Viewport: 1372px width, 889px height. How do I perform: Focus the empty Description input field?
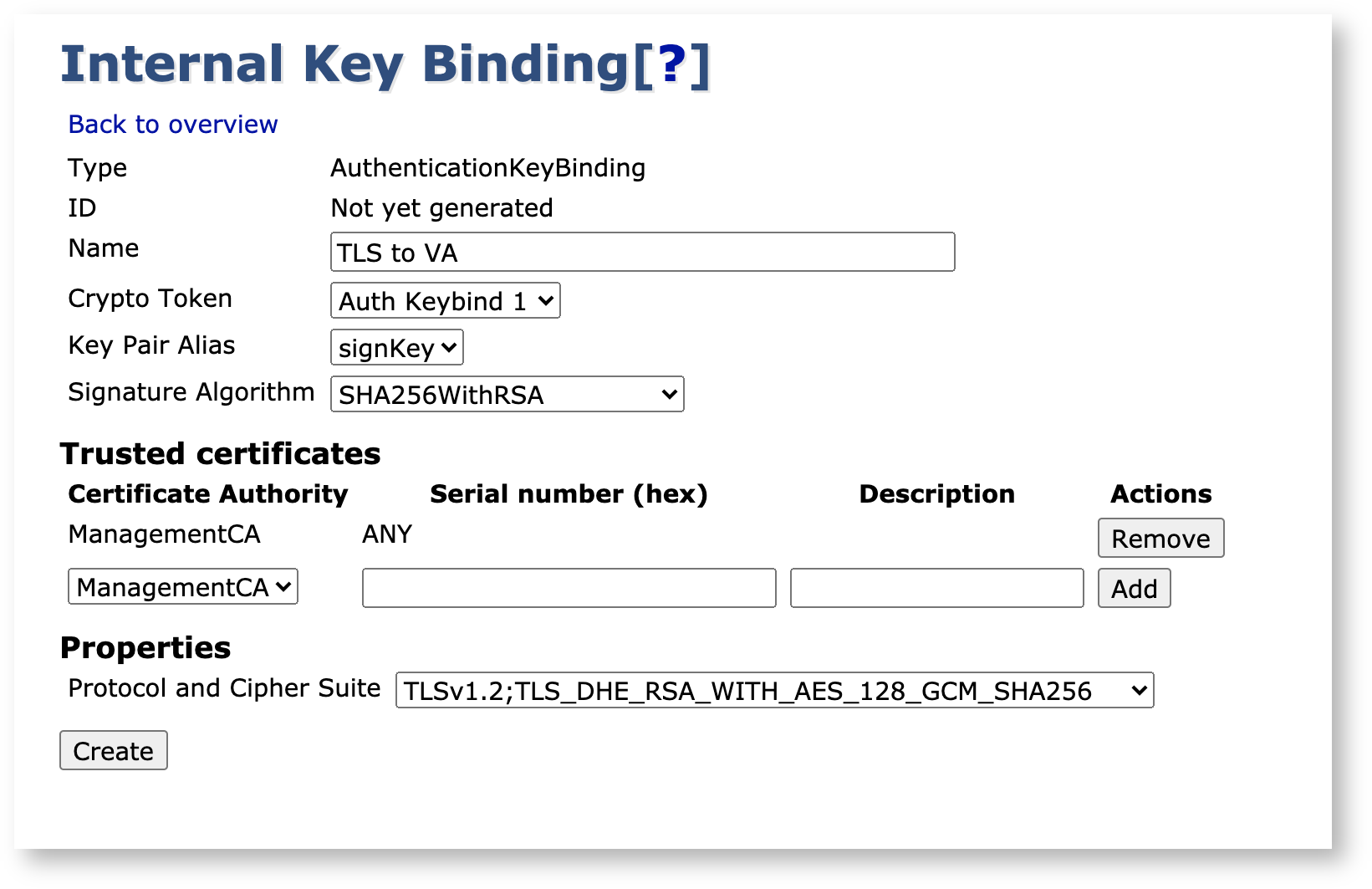[x=936, y=589]
